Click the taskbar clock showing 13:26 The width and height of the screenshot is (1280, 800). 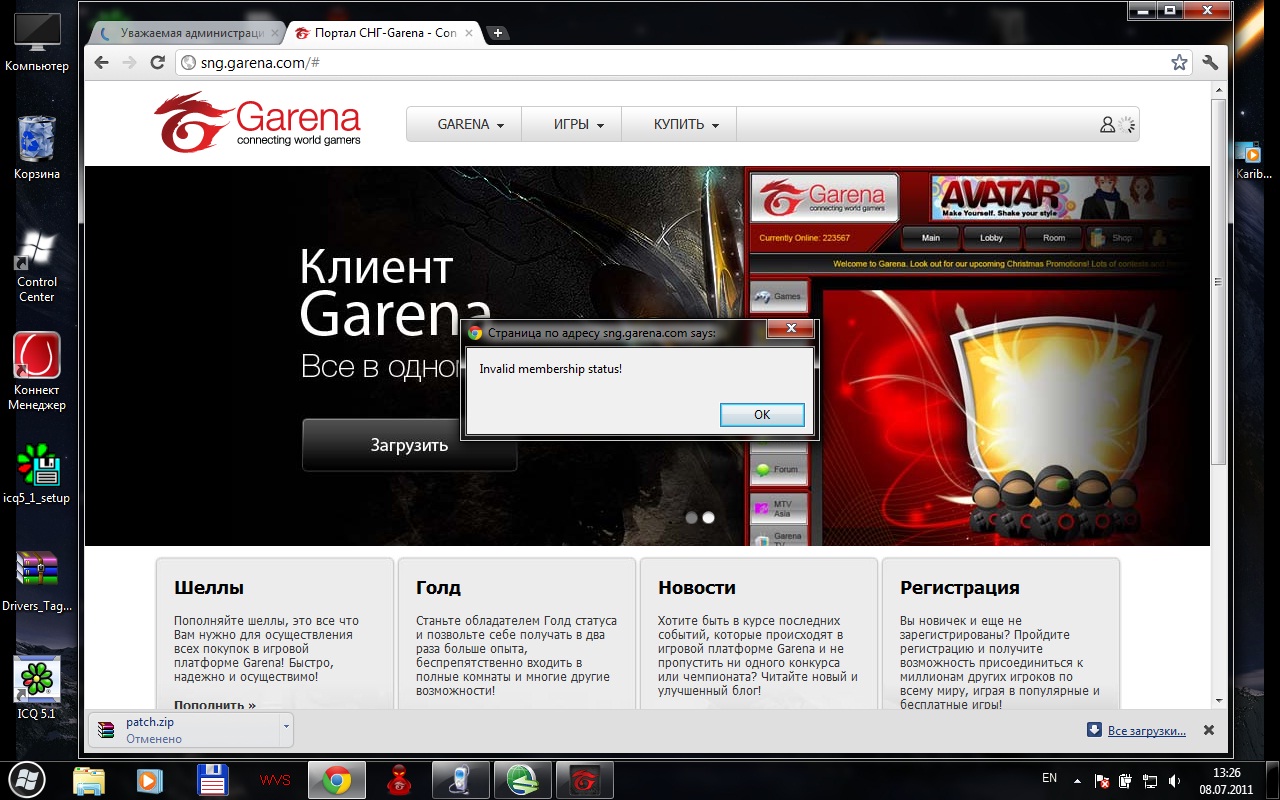pyautogui.click(x=1226, y=780)
